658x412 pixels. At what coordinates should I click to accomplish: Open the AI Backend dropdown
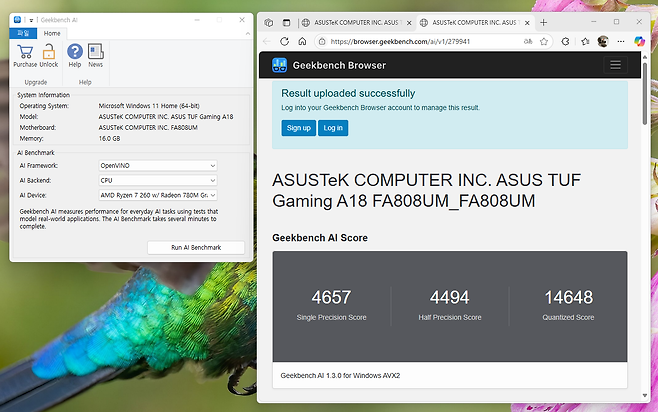157,180
